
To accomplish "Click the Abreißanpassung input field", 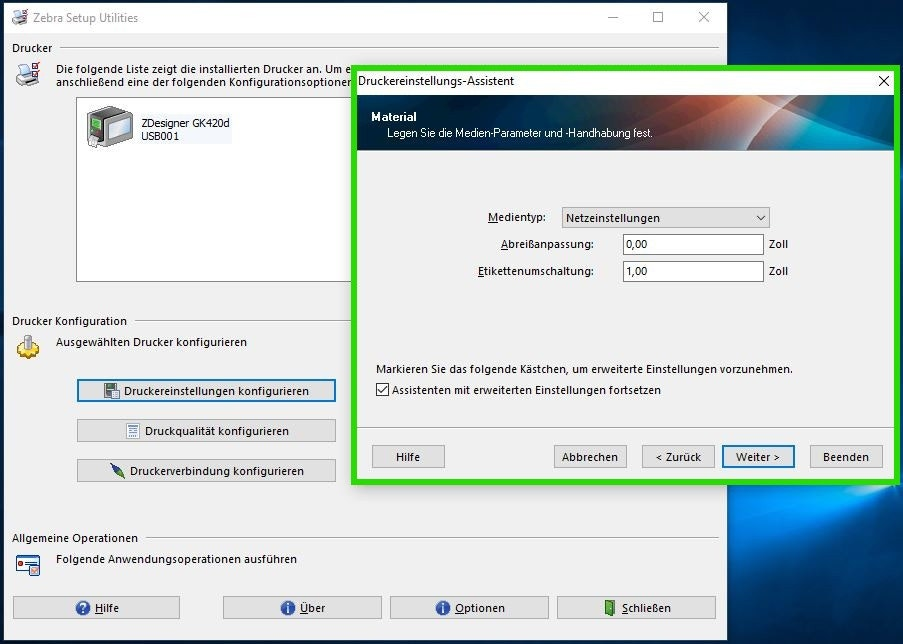I will point(693,244).
